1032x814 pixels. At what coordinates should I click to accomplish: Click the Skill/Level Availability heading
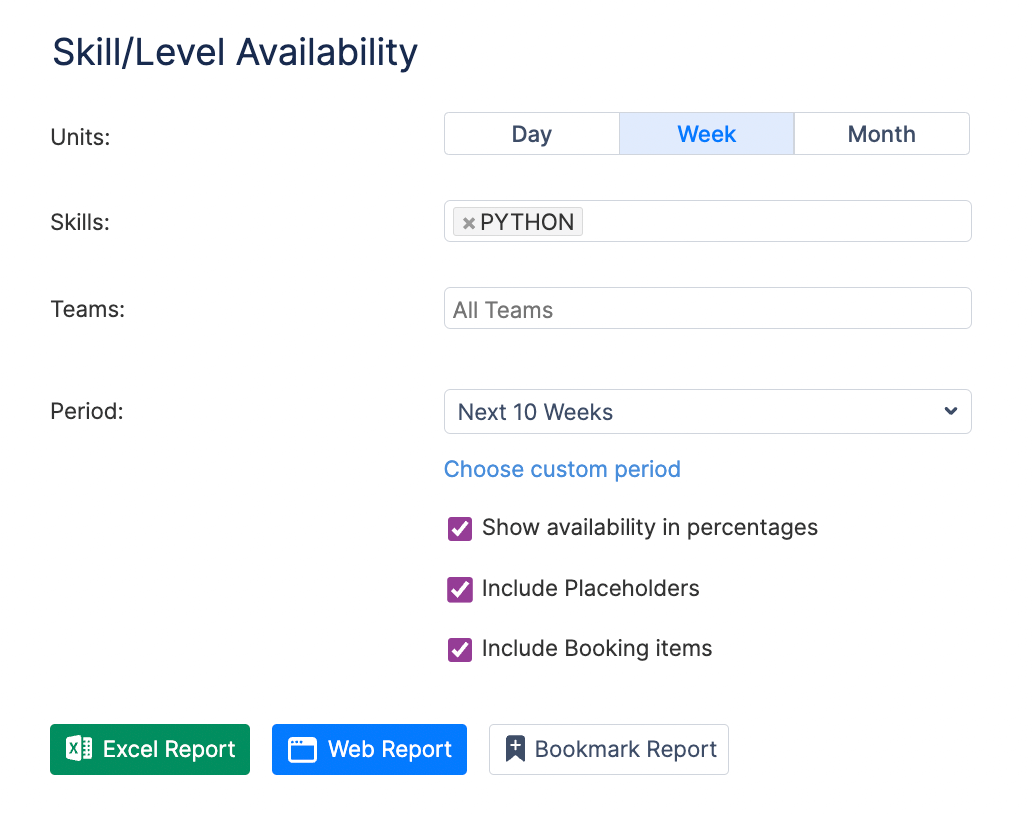point(235,52)
